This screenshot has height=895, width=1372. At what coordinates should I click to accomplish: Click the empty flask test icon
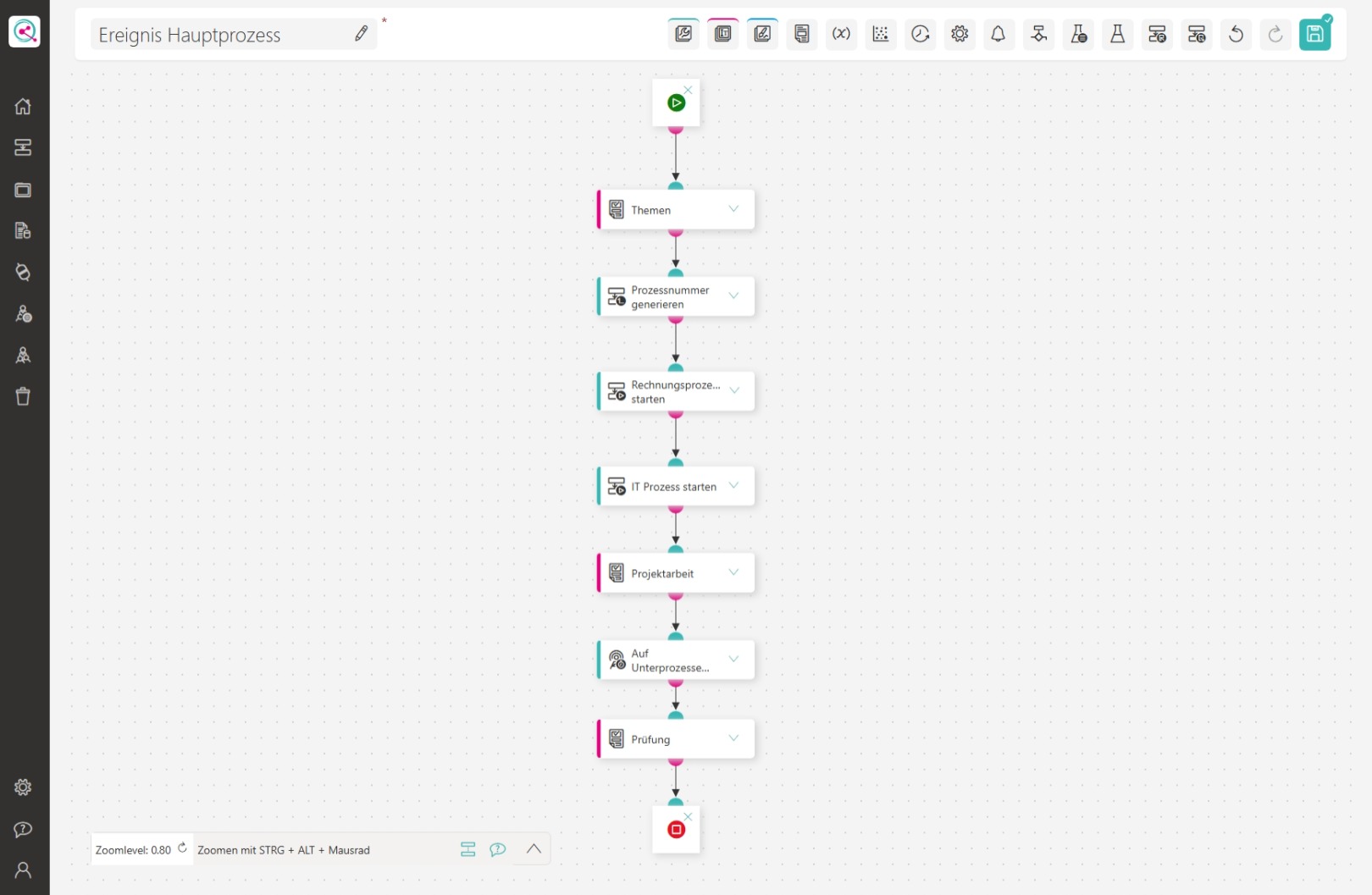click(x=1118, y=34)
